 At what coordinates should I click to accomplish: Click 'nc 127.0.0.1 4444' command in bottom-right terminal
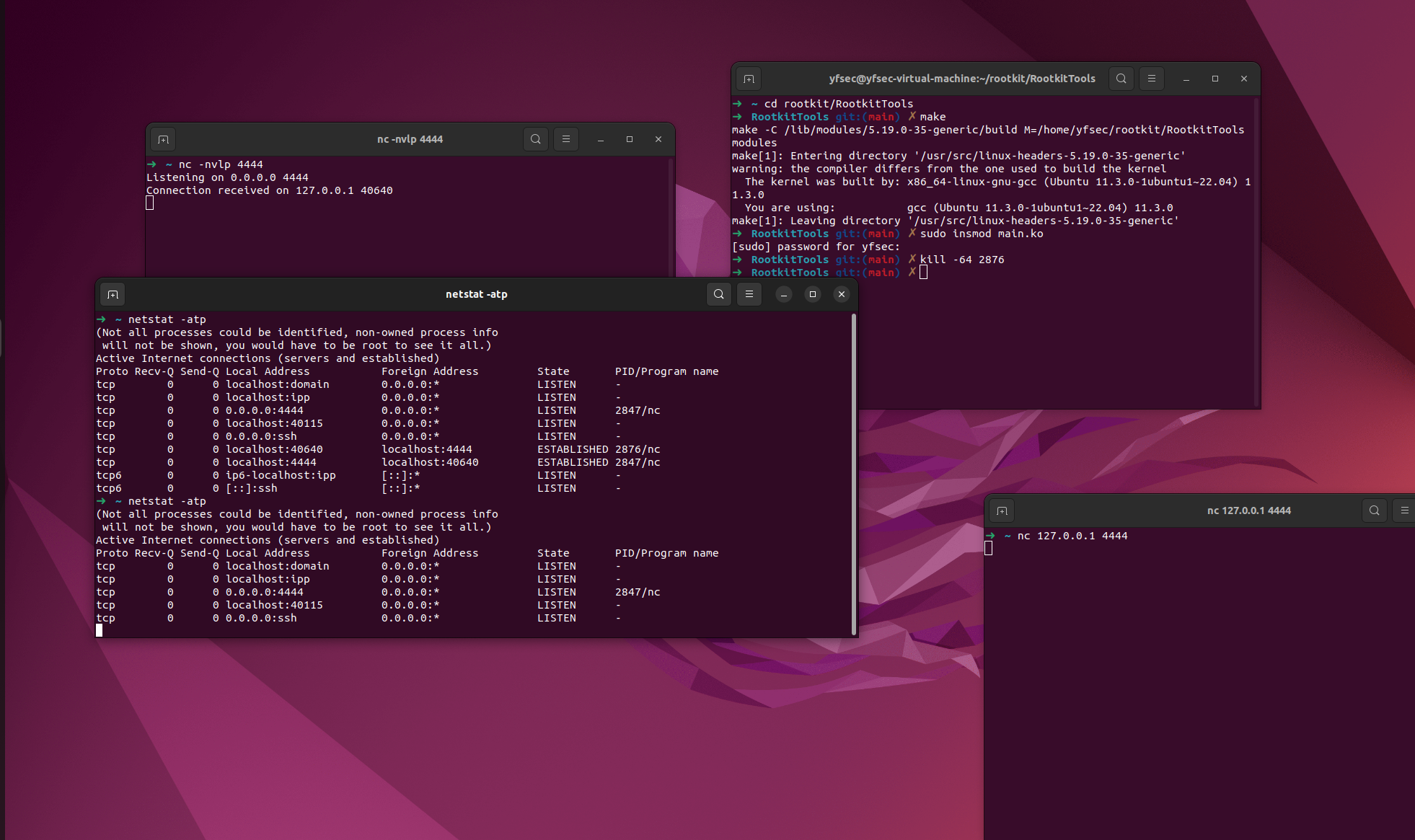point(1072,536)
